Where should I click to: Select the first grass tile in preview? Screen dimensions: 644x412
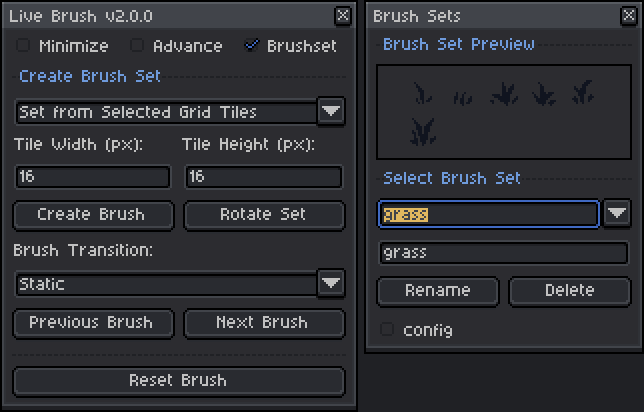(423, 96)
